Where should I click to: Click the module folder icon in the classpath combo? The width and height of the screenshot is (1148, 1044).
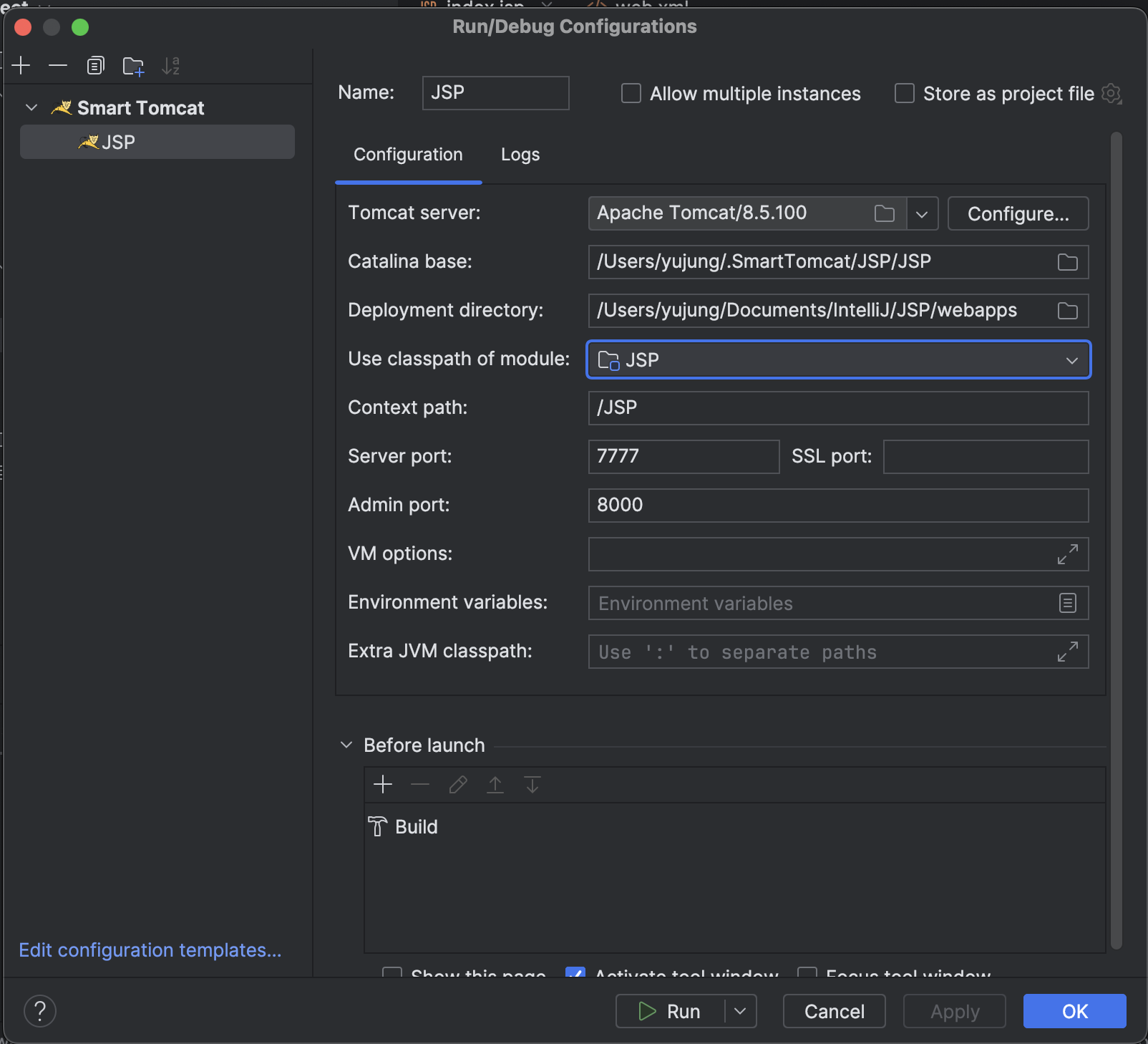608,360
